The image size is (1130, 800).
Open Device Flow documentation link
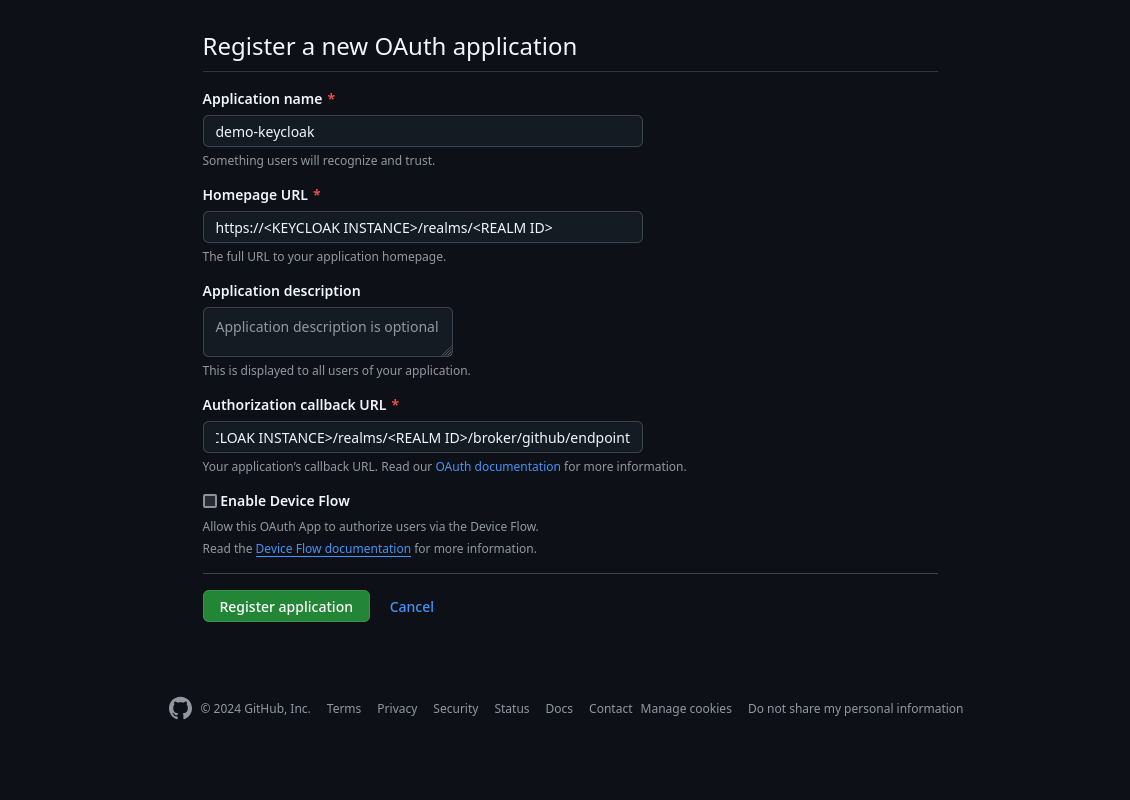click(333, 548)
